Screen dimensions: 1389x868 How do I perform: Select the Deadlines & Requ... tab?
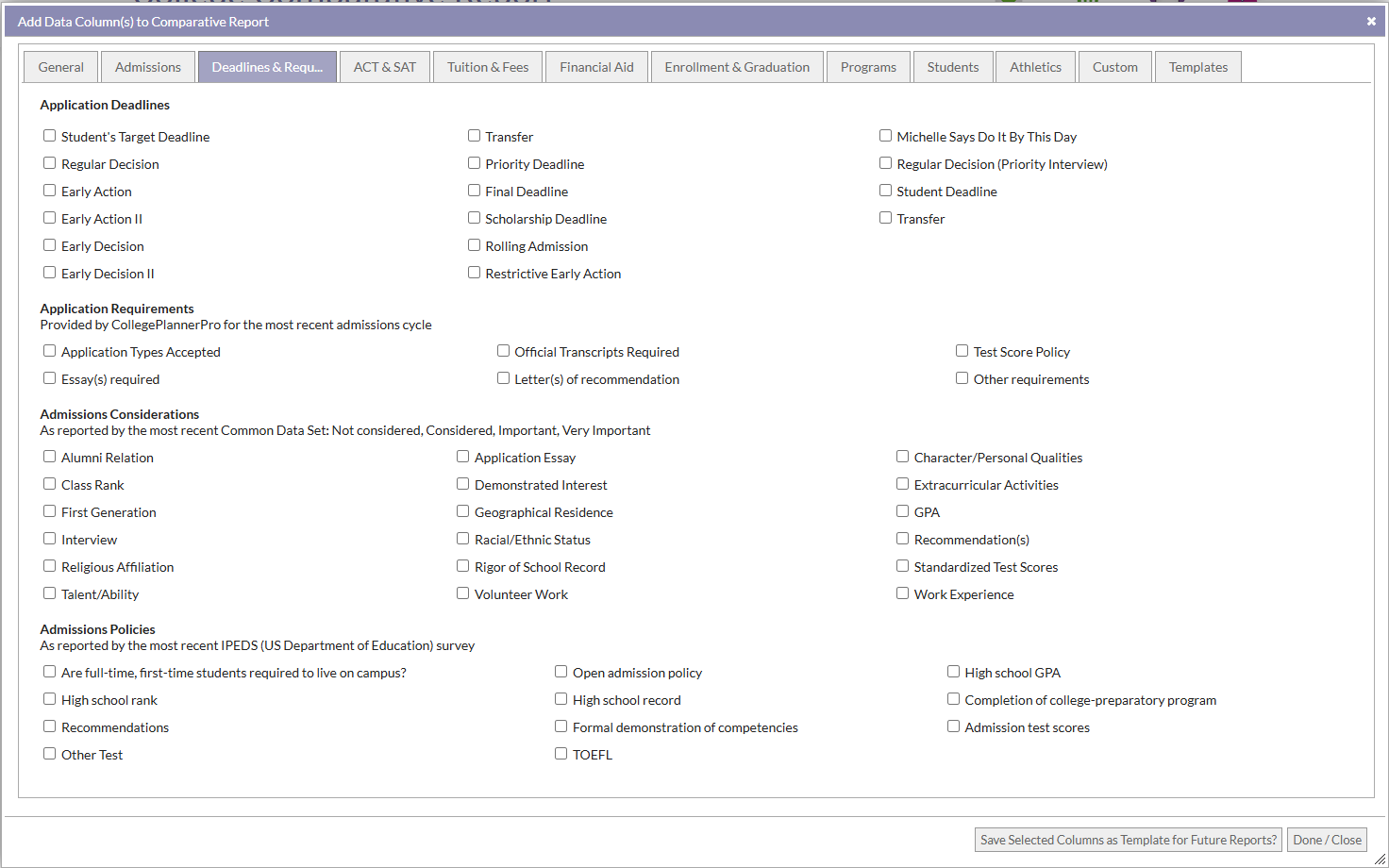click(267, 67)
